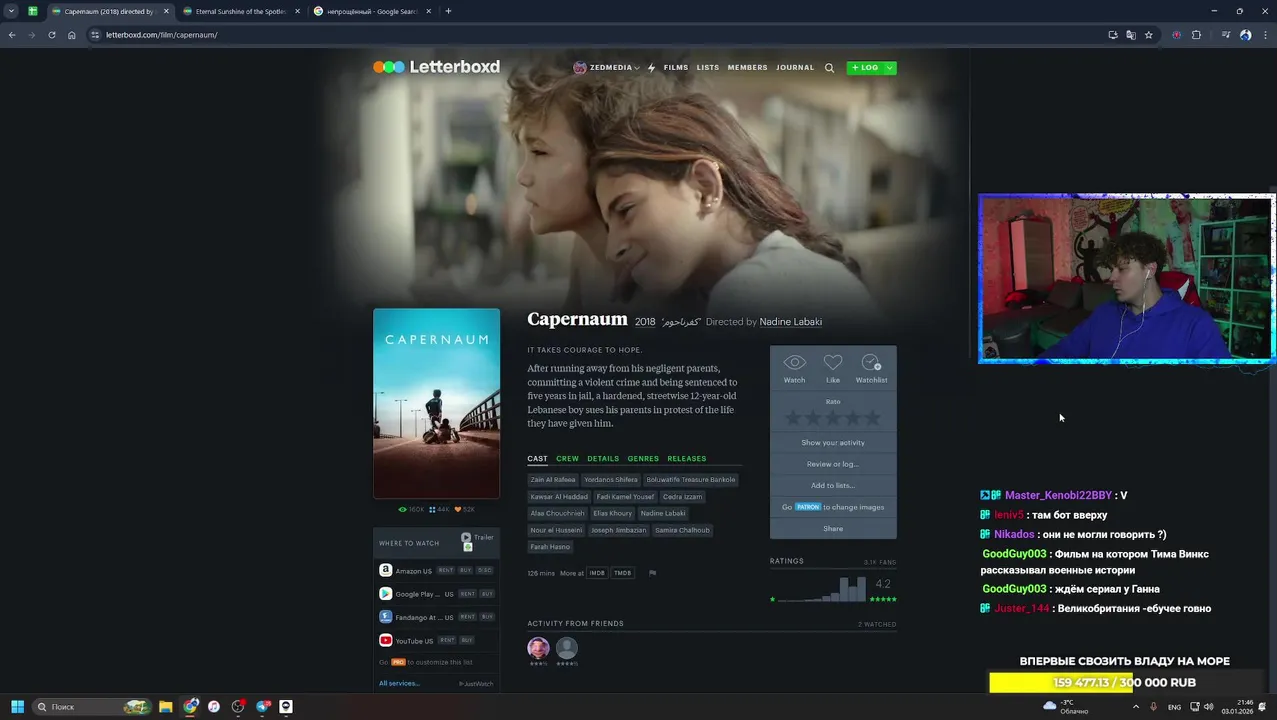This screenshot has height=720, width=1277.
Task: Click Add to lists...
Action: pos(833,486)
